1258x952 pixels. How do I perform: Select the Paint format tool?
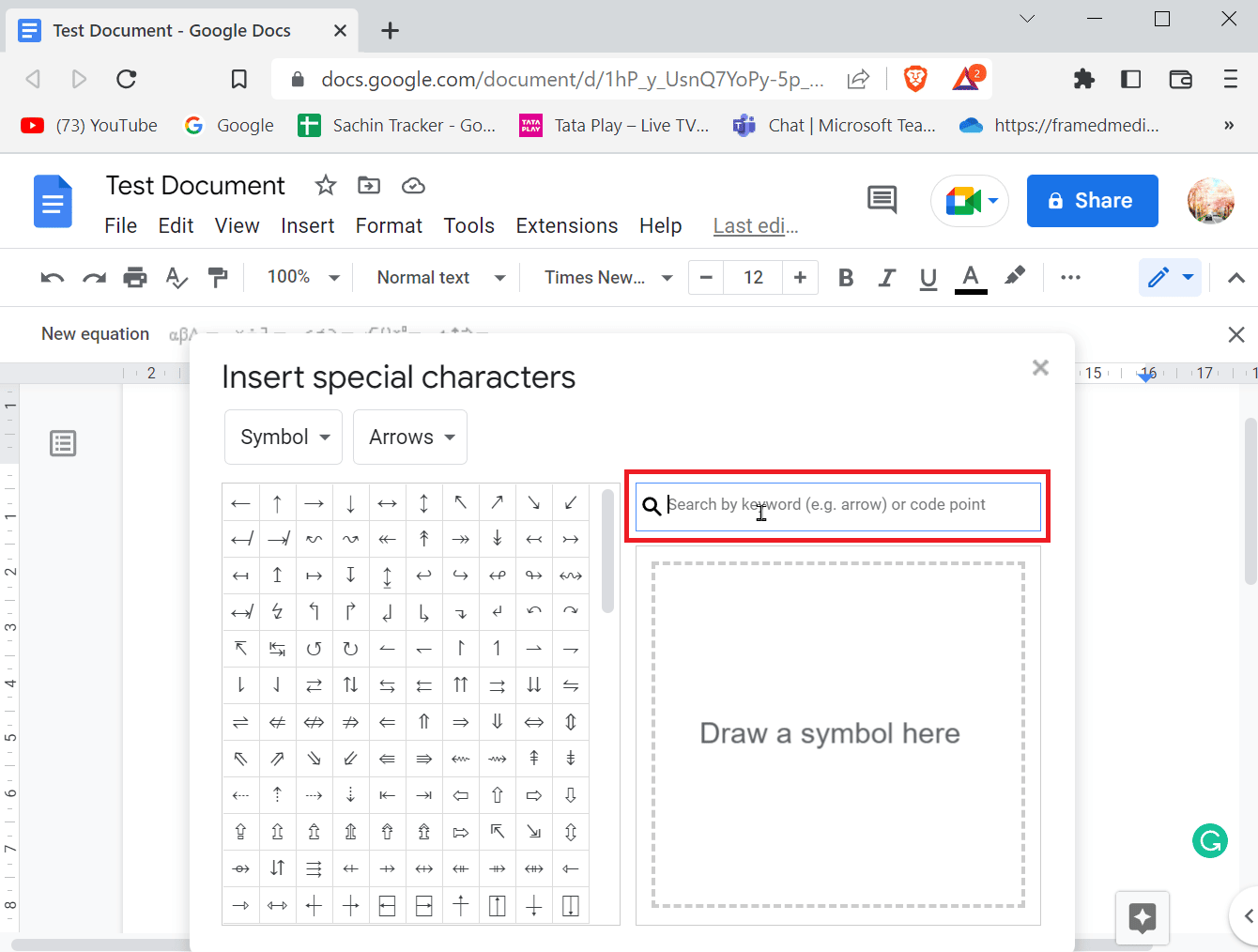pyautogui.click(x=218, y=277)
